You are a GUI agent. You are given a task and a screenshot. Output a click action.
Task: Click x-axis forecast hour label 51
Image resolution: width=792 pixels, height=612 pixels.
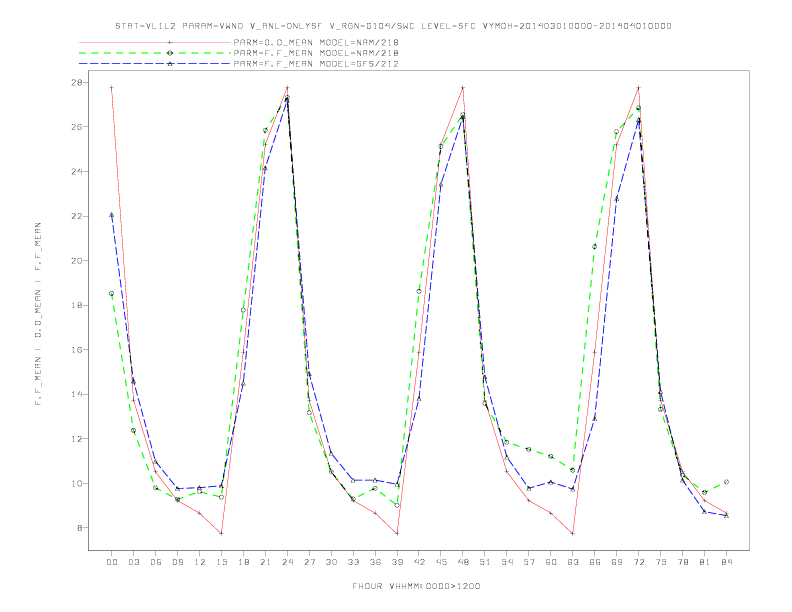point(485,562)
